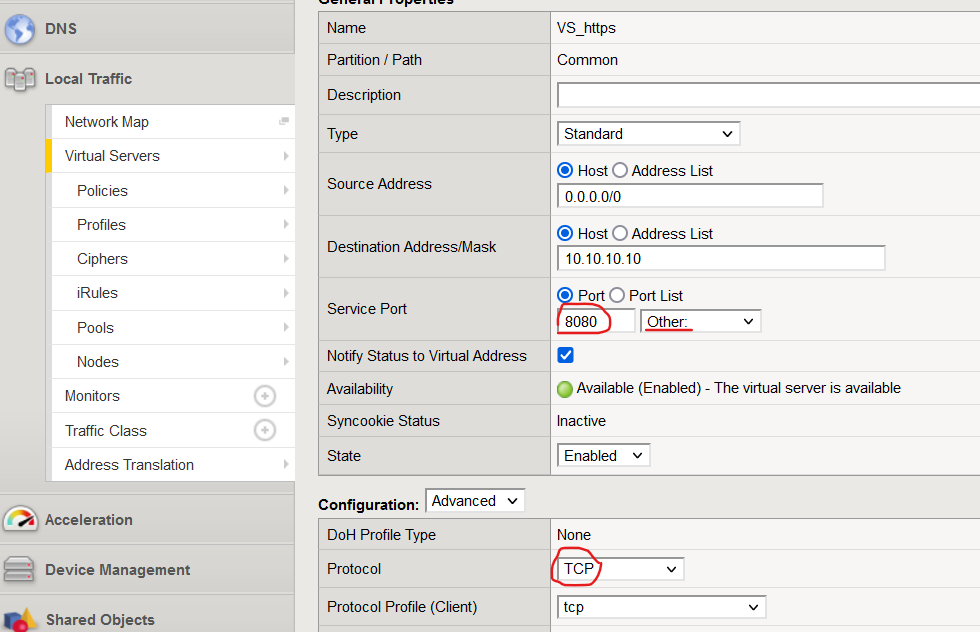Click the Service Port field showing 8080
980x632 pixels.
click(595, 321)
